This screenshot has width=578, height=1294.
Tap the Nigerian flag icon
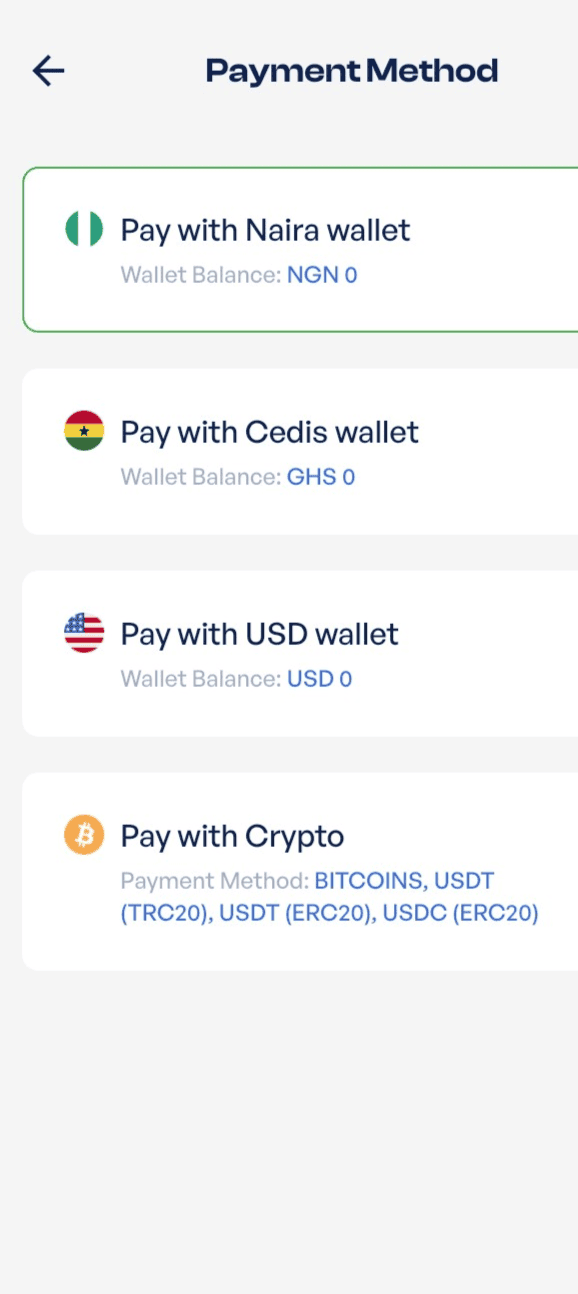coord(84,229)
